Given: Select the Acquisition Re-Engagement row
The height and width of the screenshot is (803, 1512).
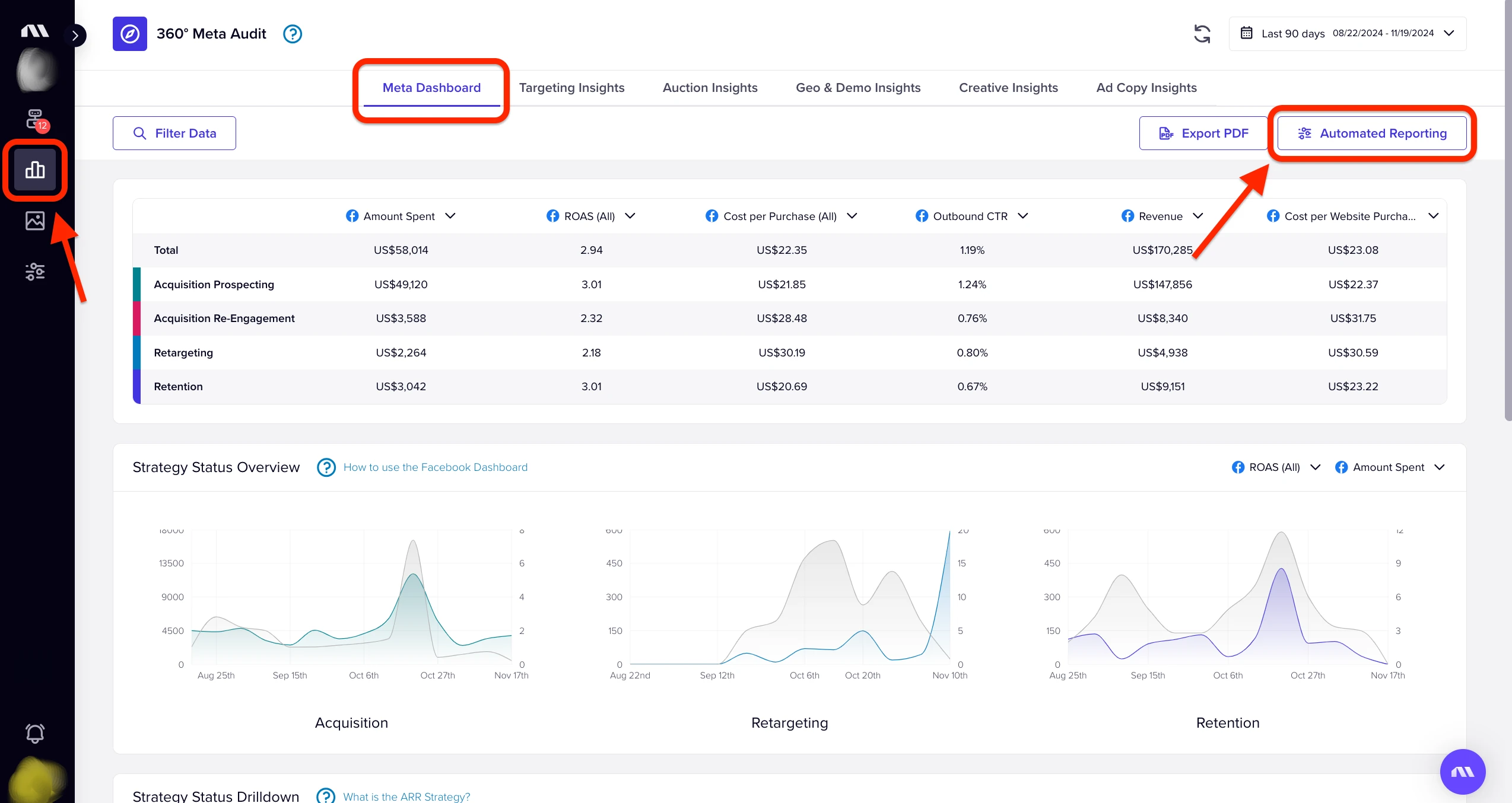Looking at the screenshot, I should (790, 318).
